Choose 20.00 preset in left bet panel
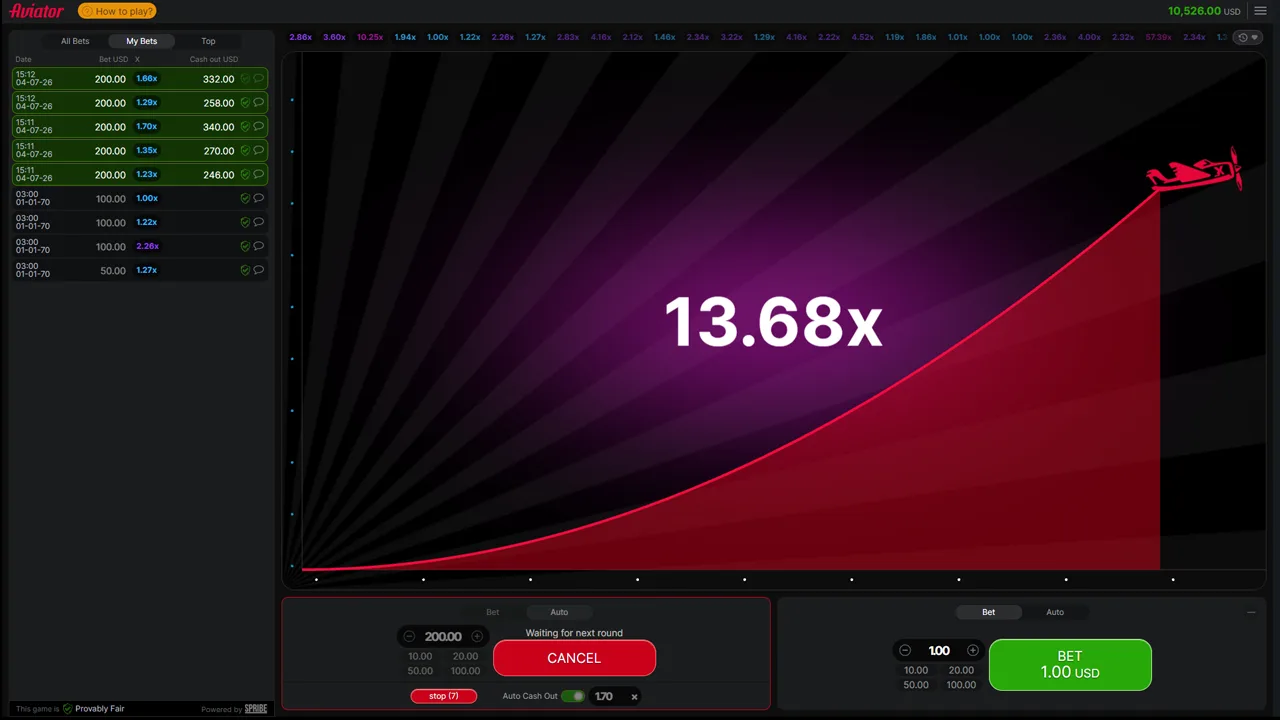This screenshot has width=1280, height=720. click(465, 656)
